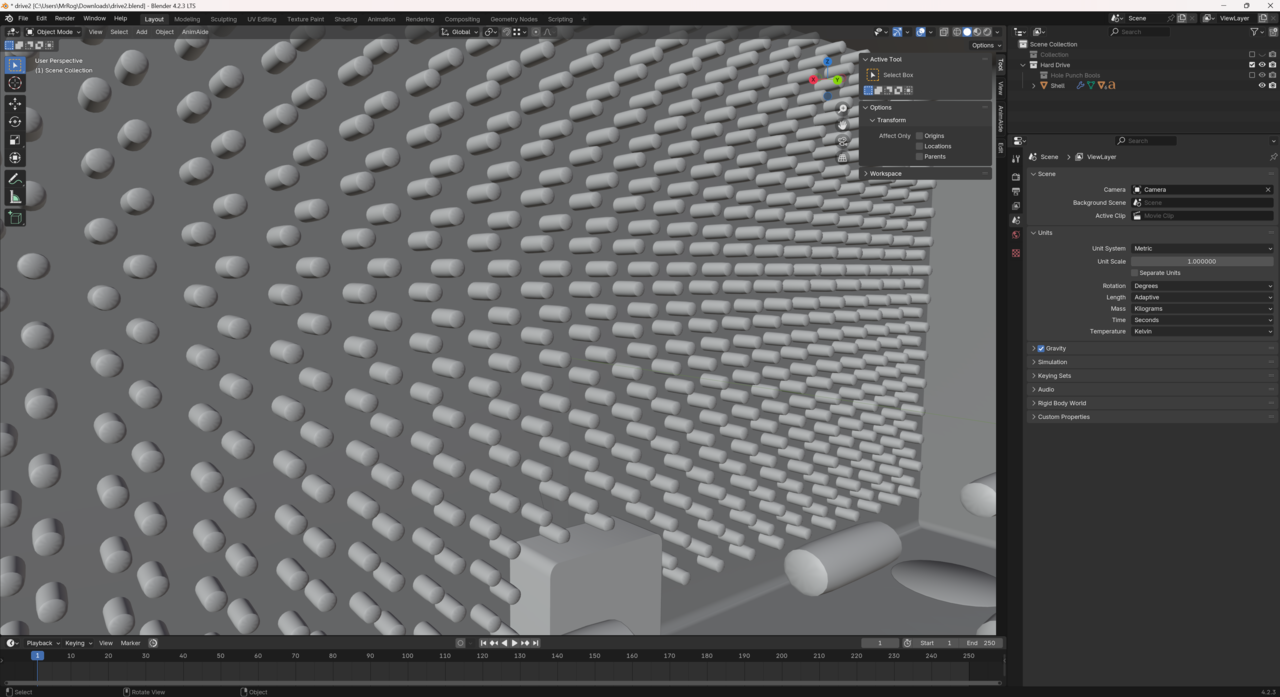Expand the Rigid Body World panel
Viewport: 1280px width, 697px height.
point(1061,403)
